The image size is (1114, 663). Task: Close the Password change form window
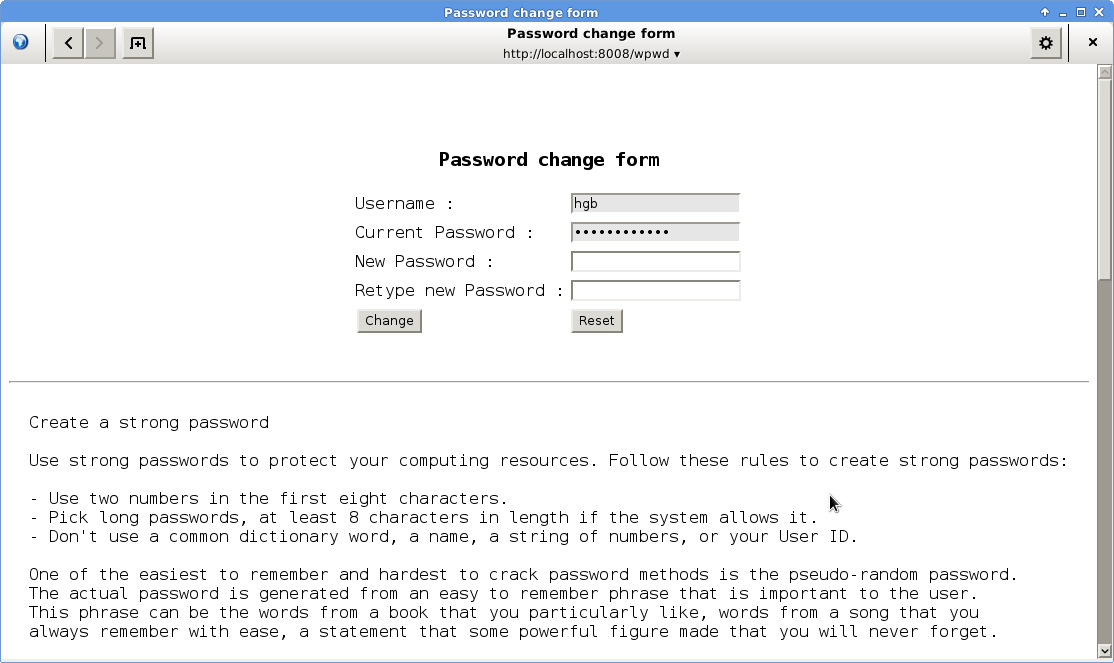[x=1098, y=12]
